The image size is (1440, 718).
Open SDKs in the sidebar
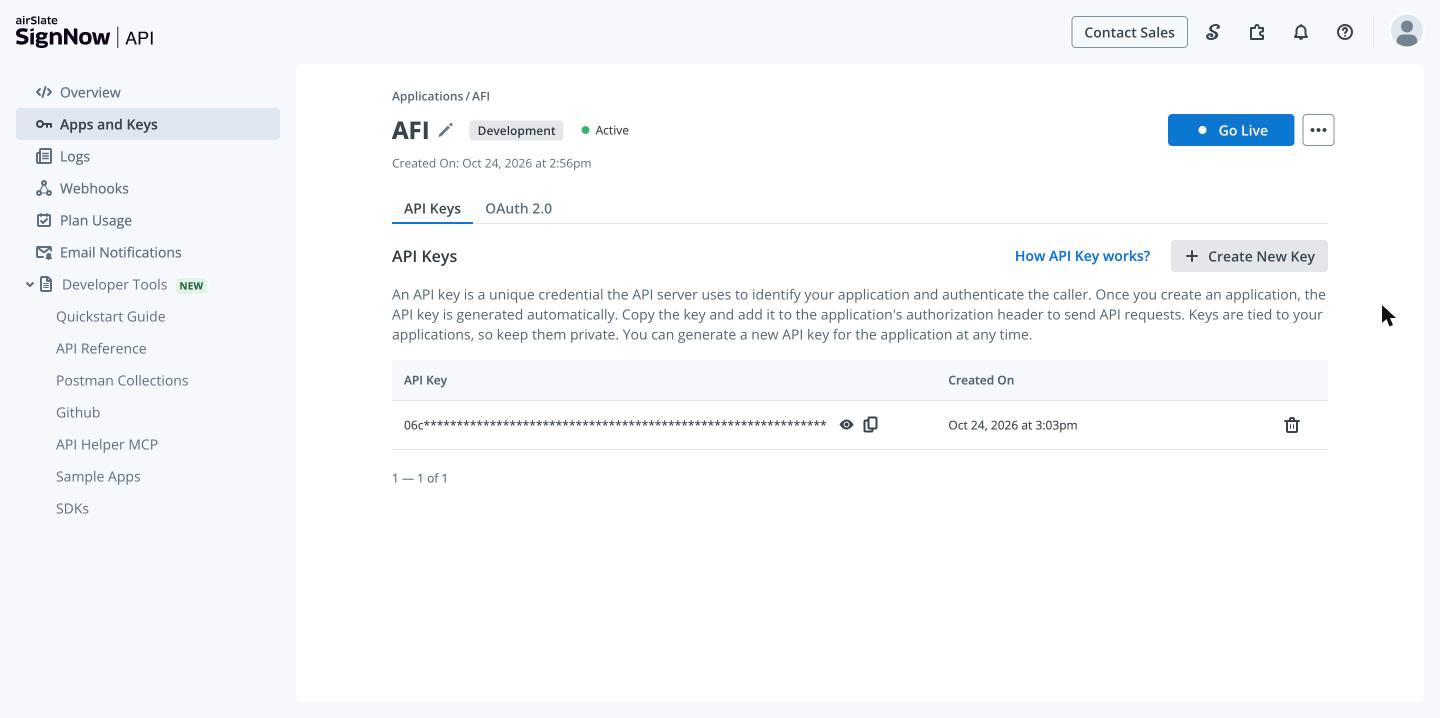72,508
